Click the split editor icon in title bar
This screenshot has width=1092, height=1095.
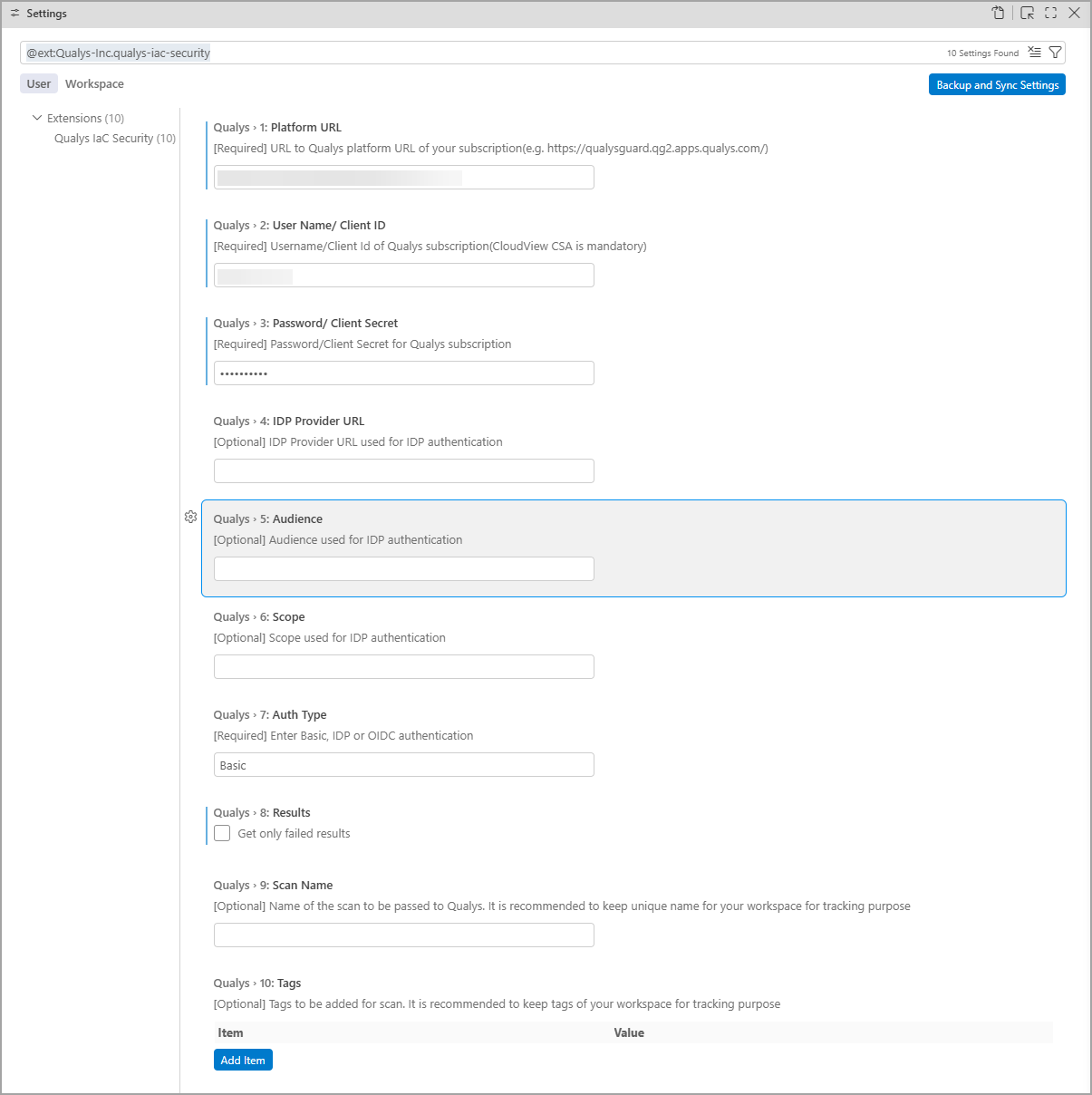point(1027,13)
